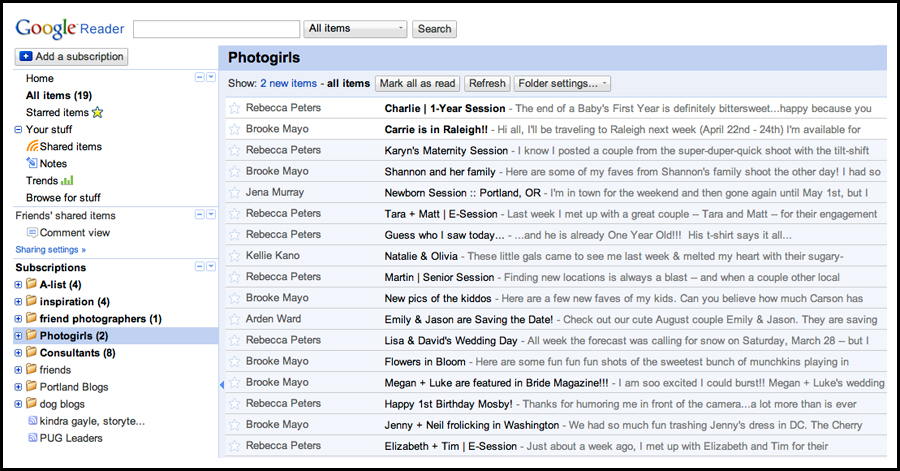
Task: Click in the search text field
Action: pos(216,29)
